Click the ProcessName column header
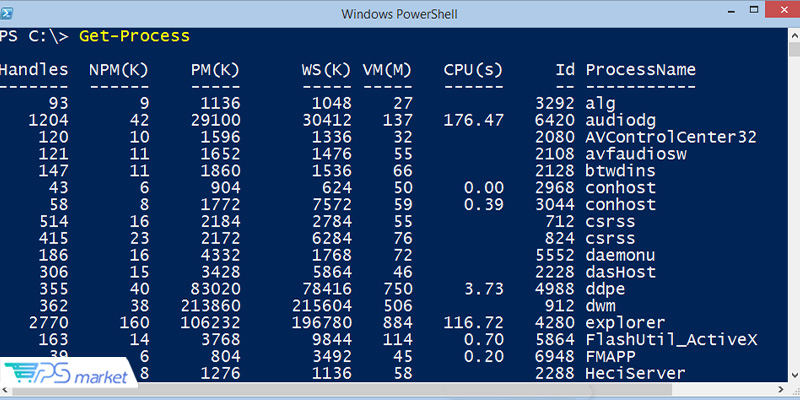Image resolution: width=800 pixels, height=400 pixels. [640, 70]
